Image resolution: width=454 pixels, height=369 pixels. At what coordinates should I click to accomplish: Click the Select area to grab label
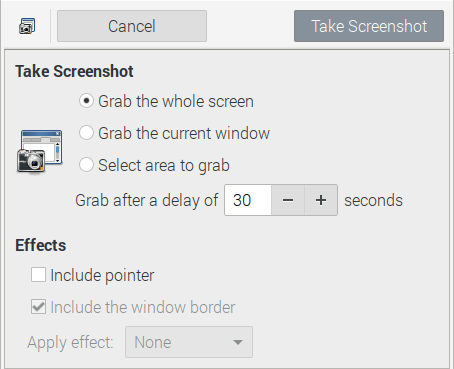point(164,166)
